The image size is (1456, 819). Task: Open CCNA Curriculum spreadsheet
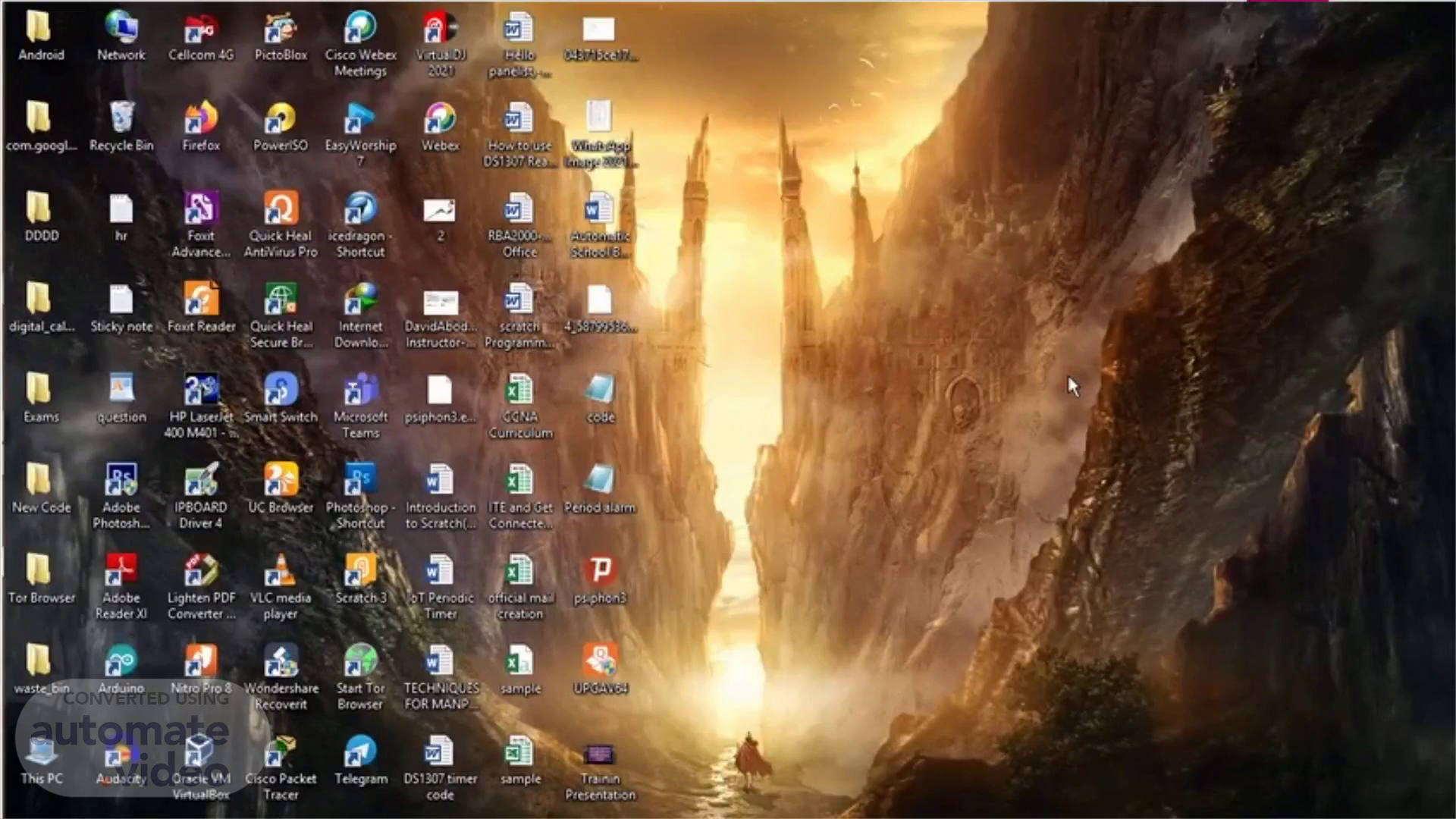click(520, 405)
